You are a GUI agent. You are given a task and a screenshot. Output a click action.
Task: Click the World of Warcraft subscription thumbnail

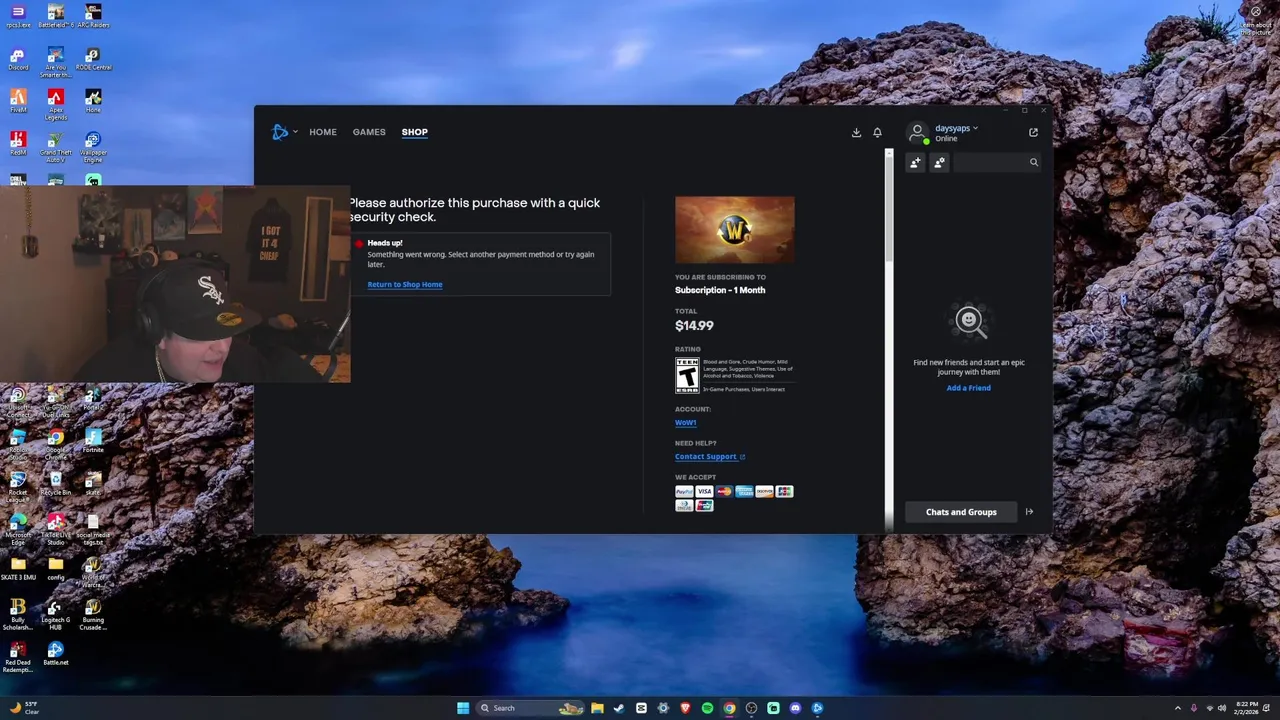pos(735,229)
